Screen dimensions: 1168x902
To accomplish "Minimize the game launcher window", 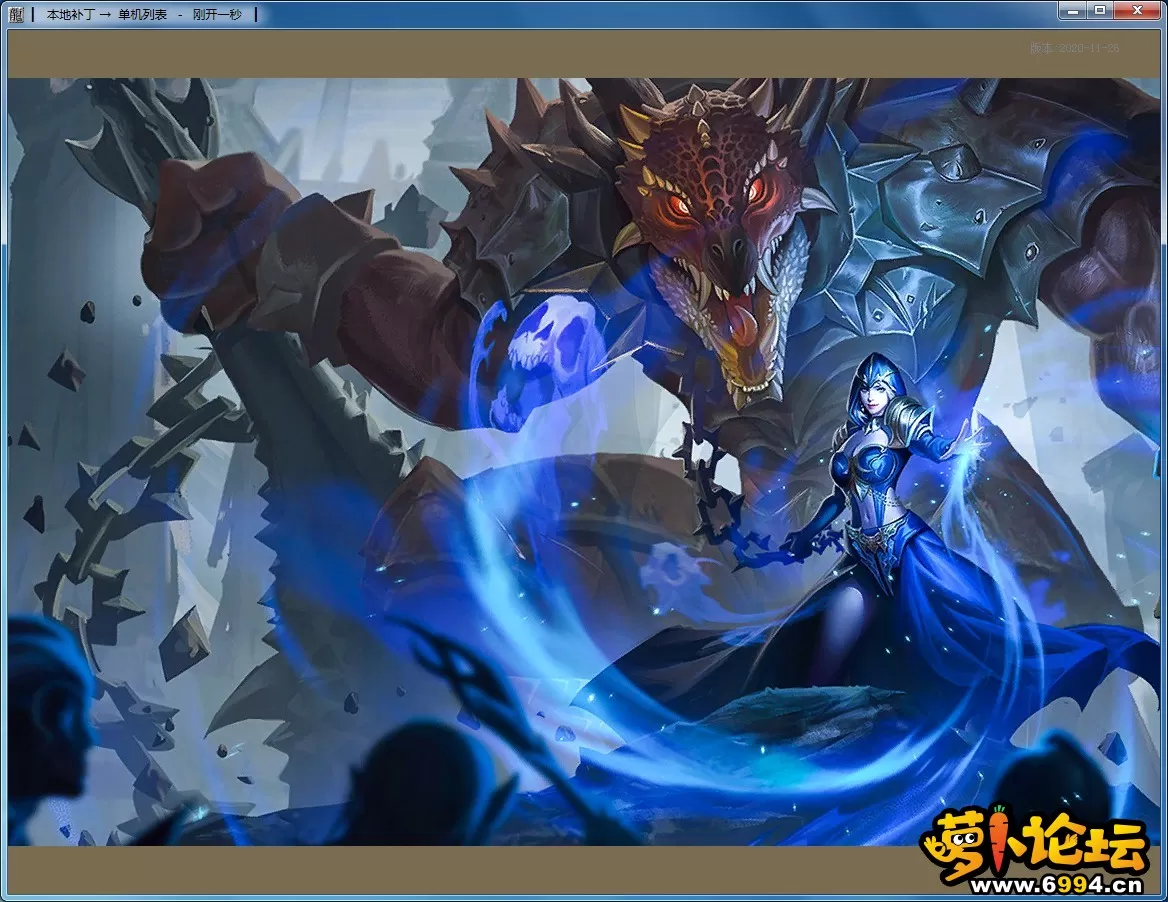I will tap(1073, 10).
